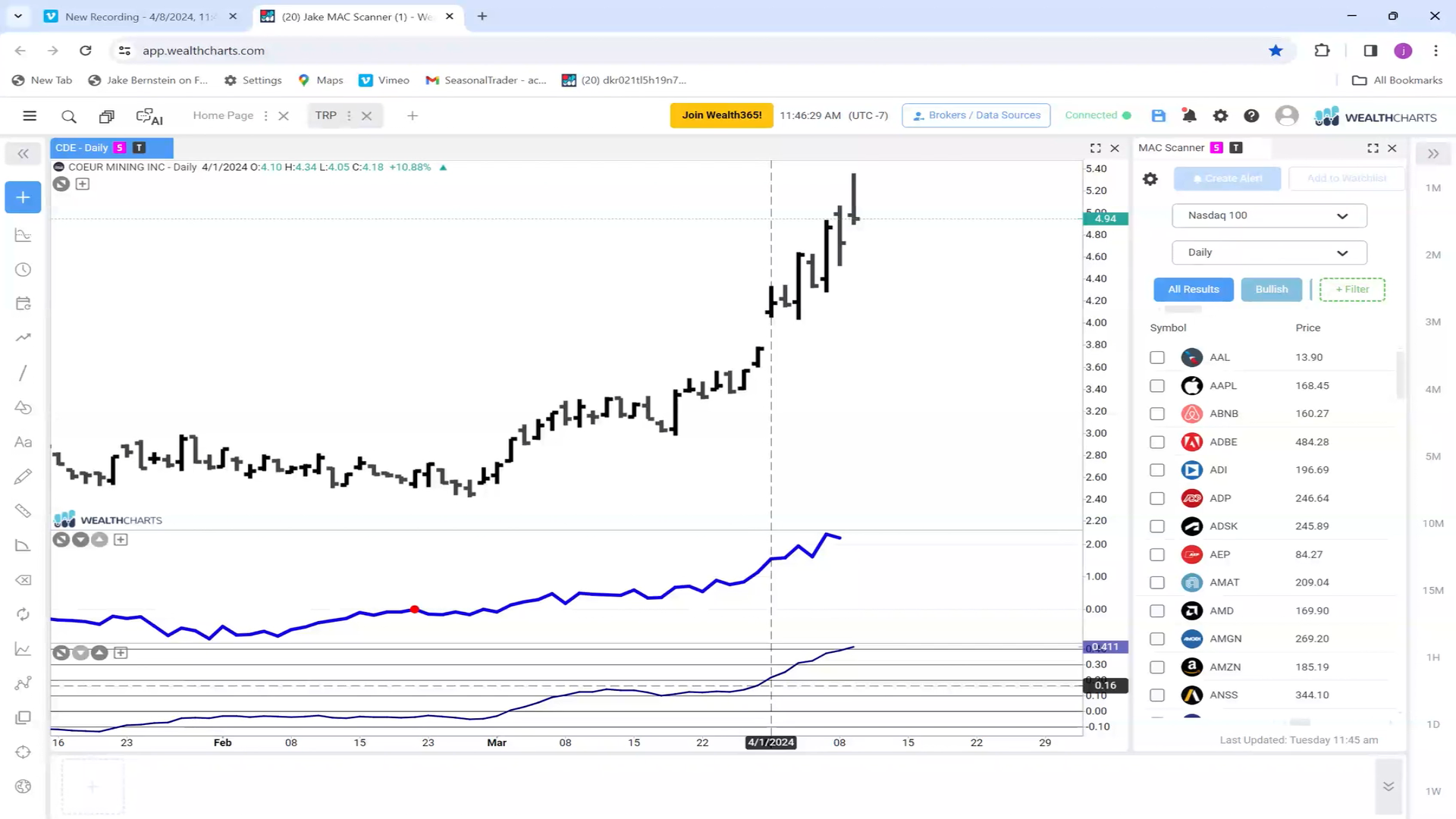The width and height of the screenshot is (1456, 819).
Task: Filter scanner to Bullish results
Action: point(1271,289)
